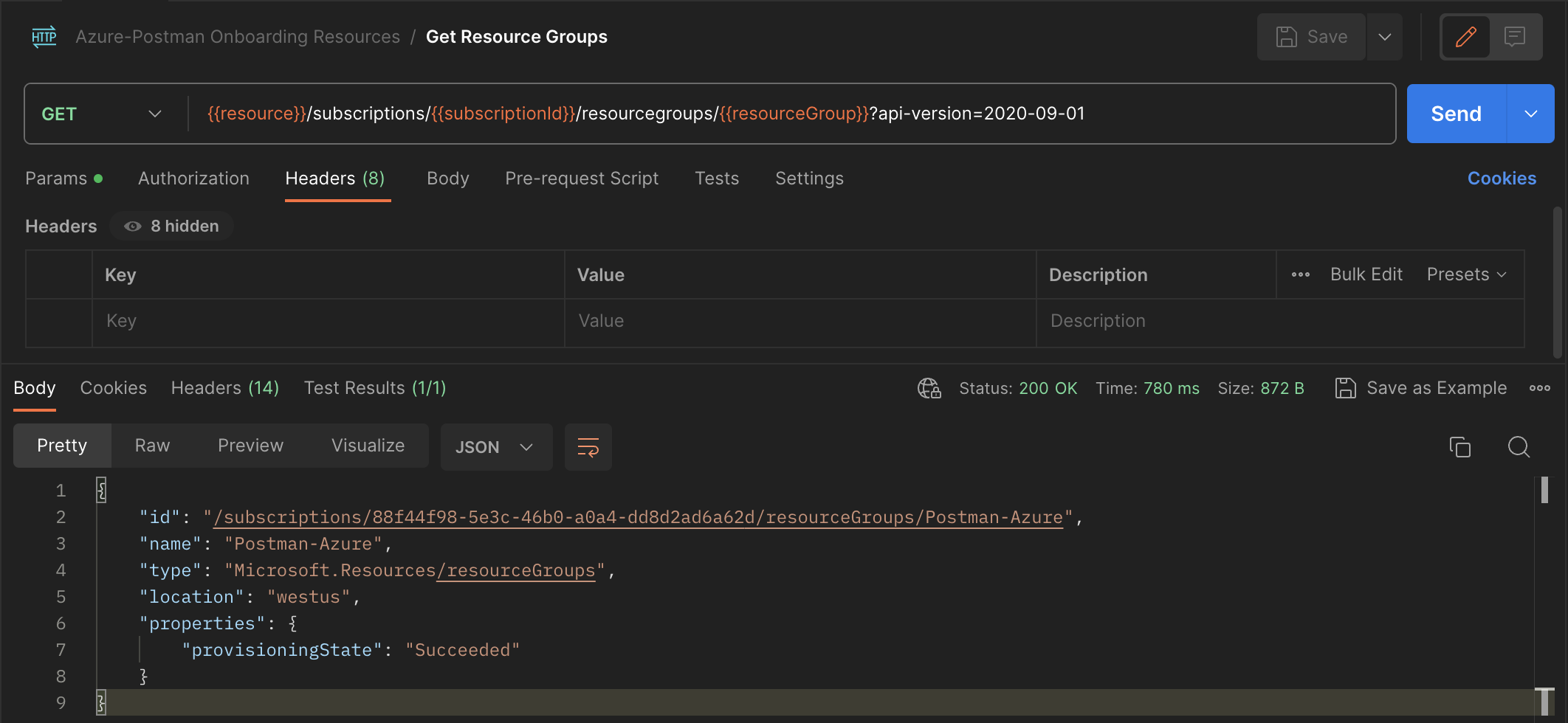1568x723 pixels.
Task: Click Azure-Postman Onboarding Resources breadcrumb
Action: pyautogui.click(x=238, y=37)
